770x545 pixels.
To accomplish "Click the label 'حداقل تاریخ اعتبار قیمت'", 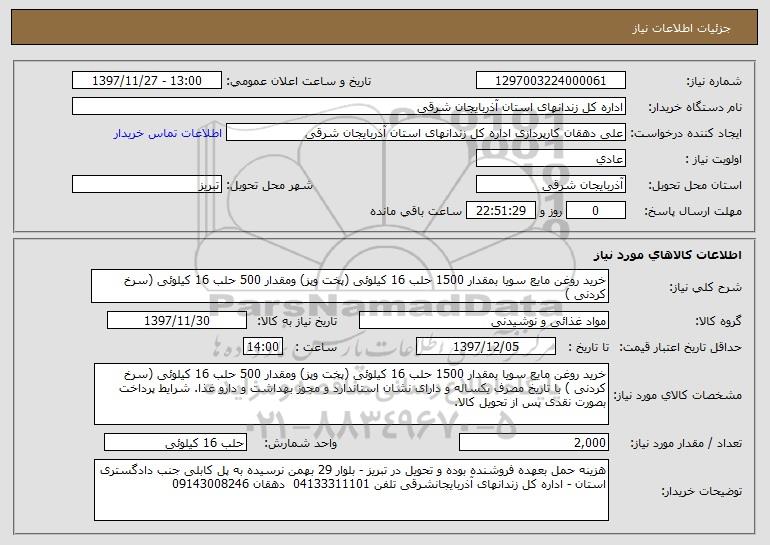I will point(680,347).
